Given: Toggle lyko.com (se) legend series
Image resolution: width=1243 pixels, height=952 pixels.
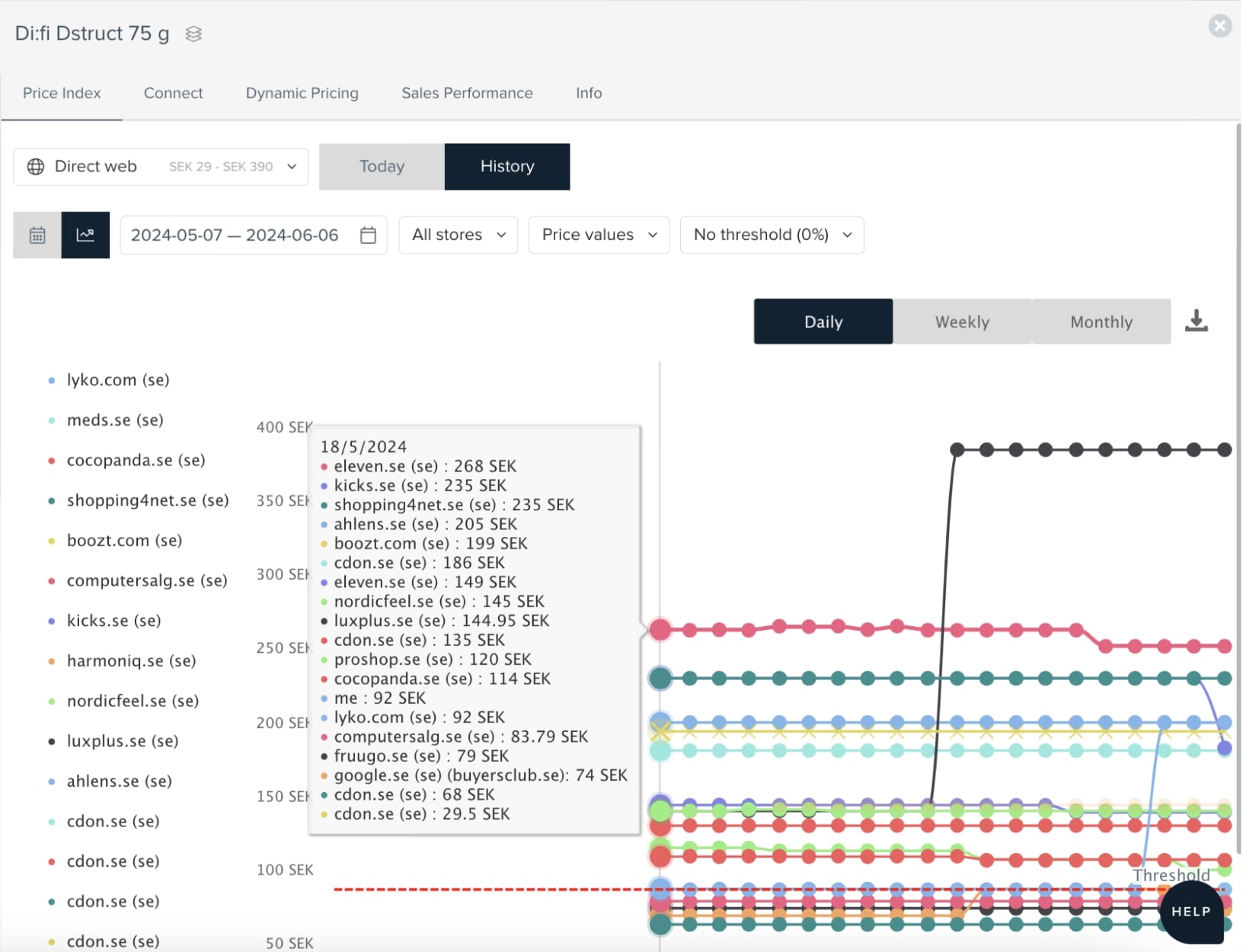Looking at the screenshot, I should click(117, 380).
